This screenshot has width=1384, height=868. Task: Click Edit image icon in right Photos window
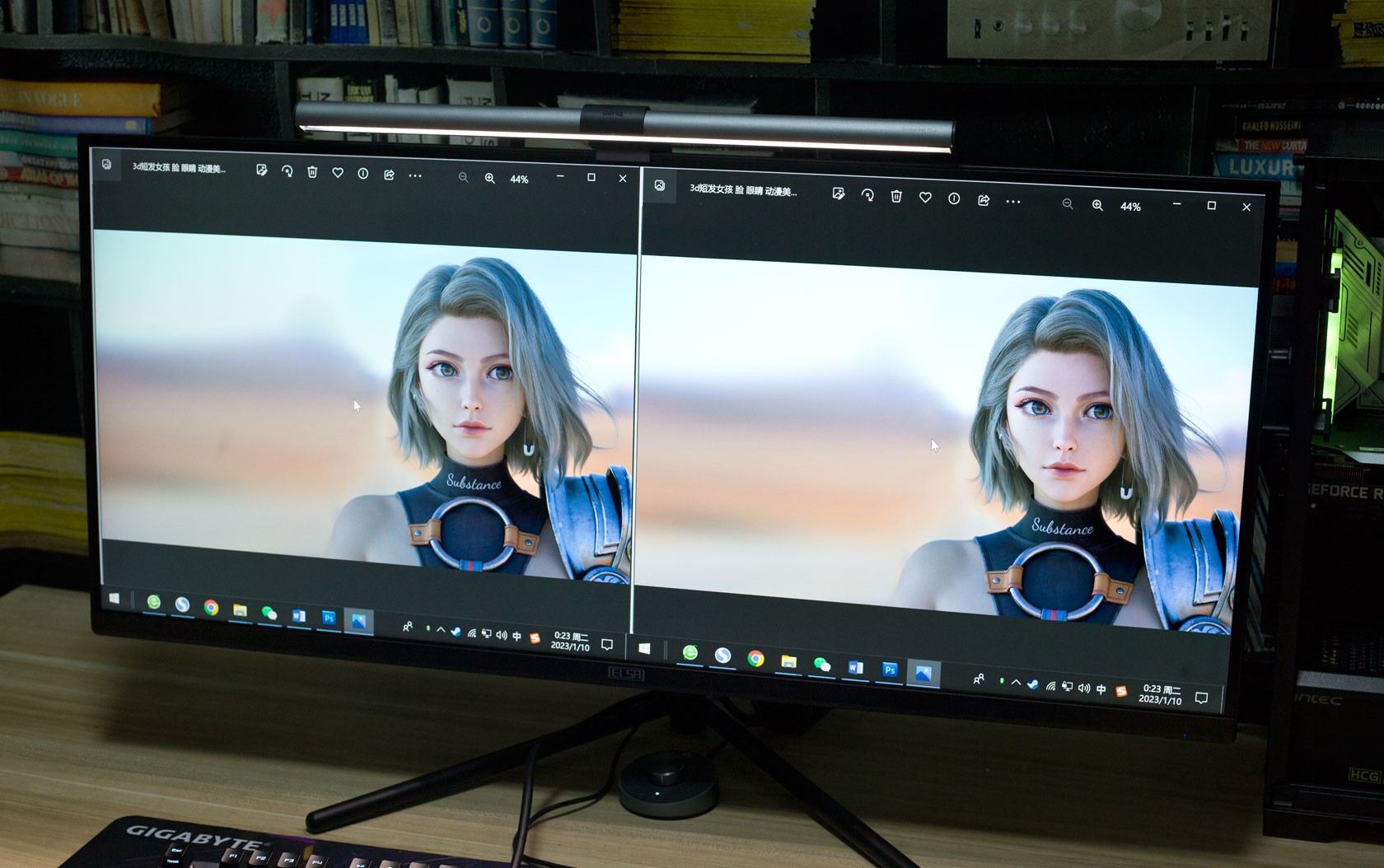(x=839, y=194)
